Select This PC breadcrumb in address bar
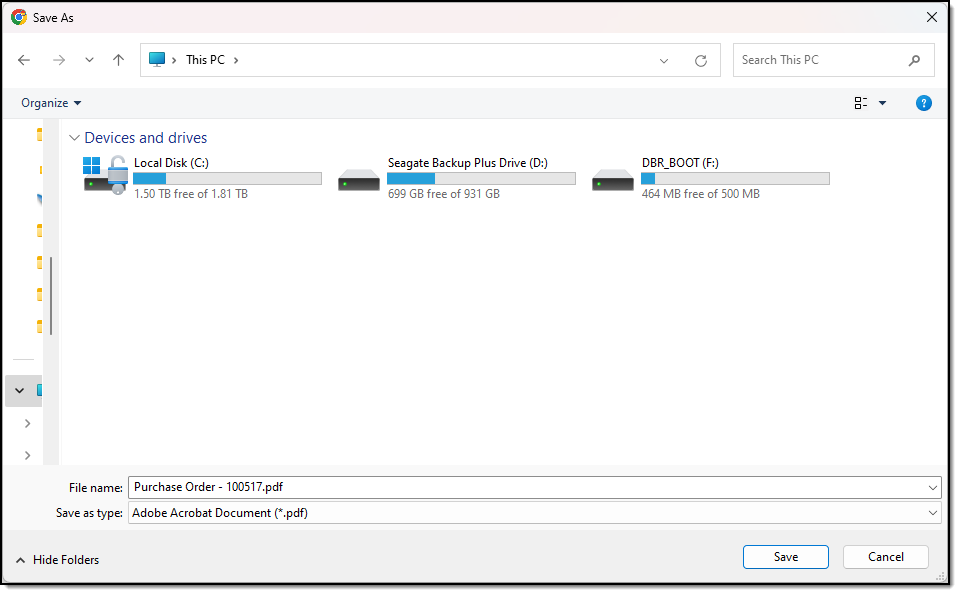The height and width of the screenshot is (594, 959). pos(206,60)
